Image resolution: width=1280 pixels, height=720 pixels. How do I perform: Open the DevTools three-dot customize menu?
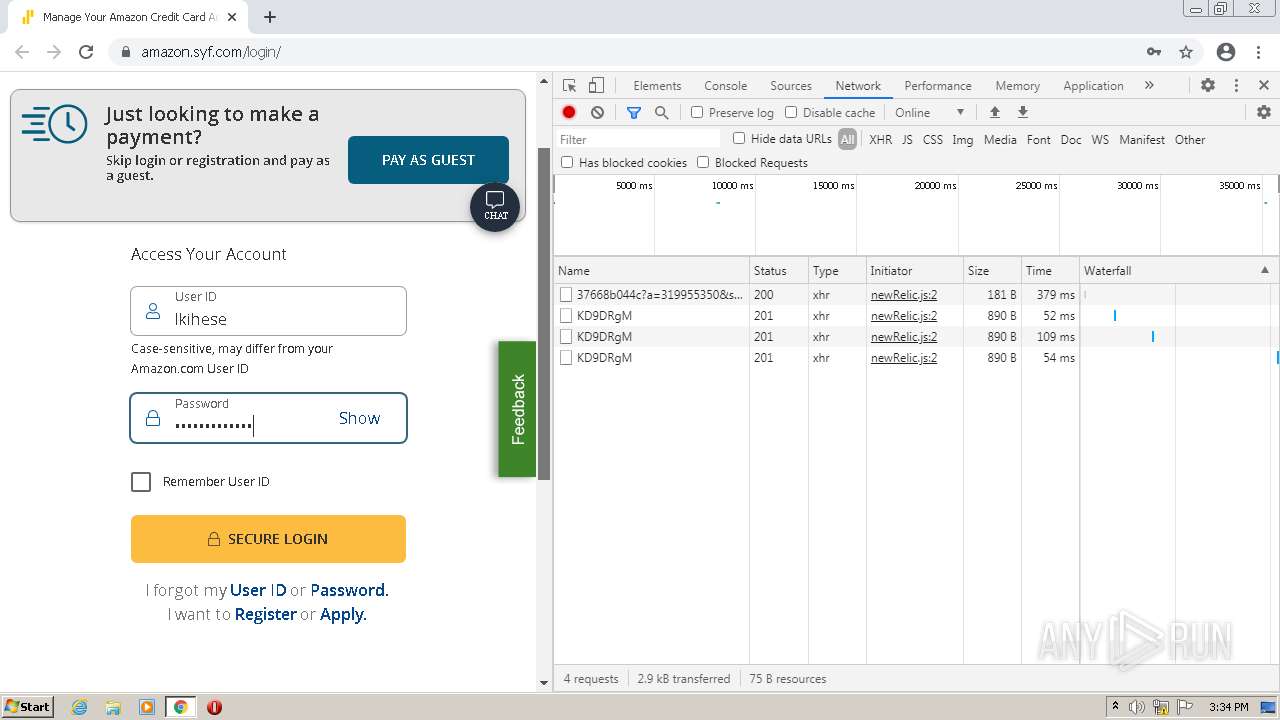click(1236, 86)
